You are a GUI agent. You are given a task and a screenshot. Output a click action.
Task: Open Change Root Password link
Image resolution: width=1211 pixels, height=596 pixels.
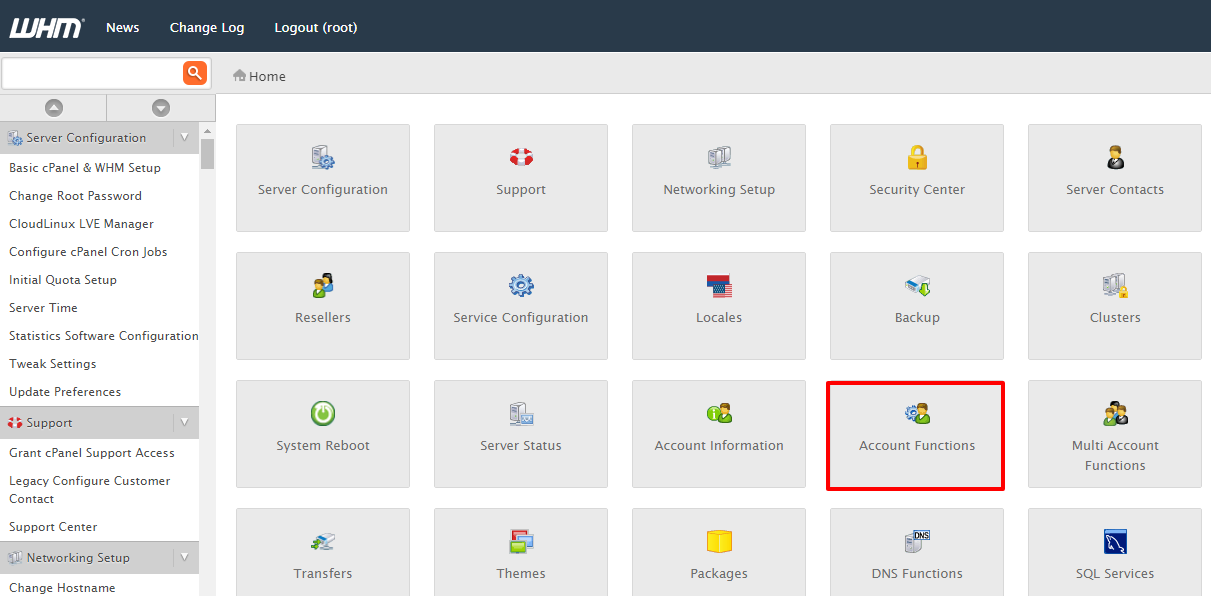pos(75,196)
